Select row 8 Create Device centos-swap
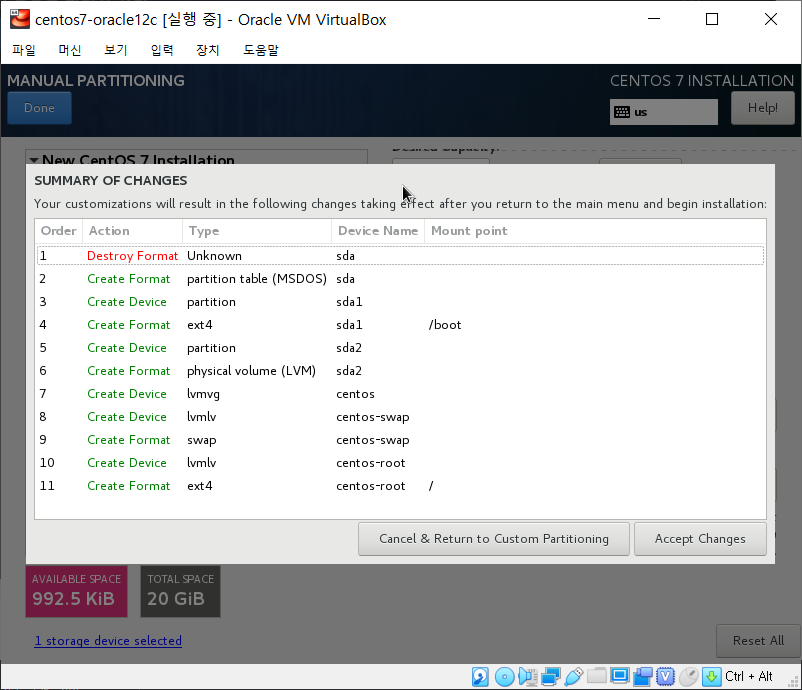The image size is (802, 690). click(400, 417)
